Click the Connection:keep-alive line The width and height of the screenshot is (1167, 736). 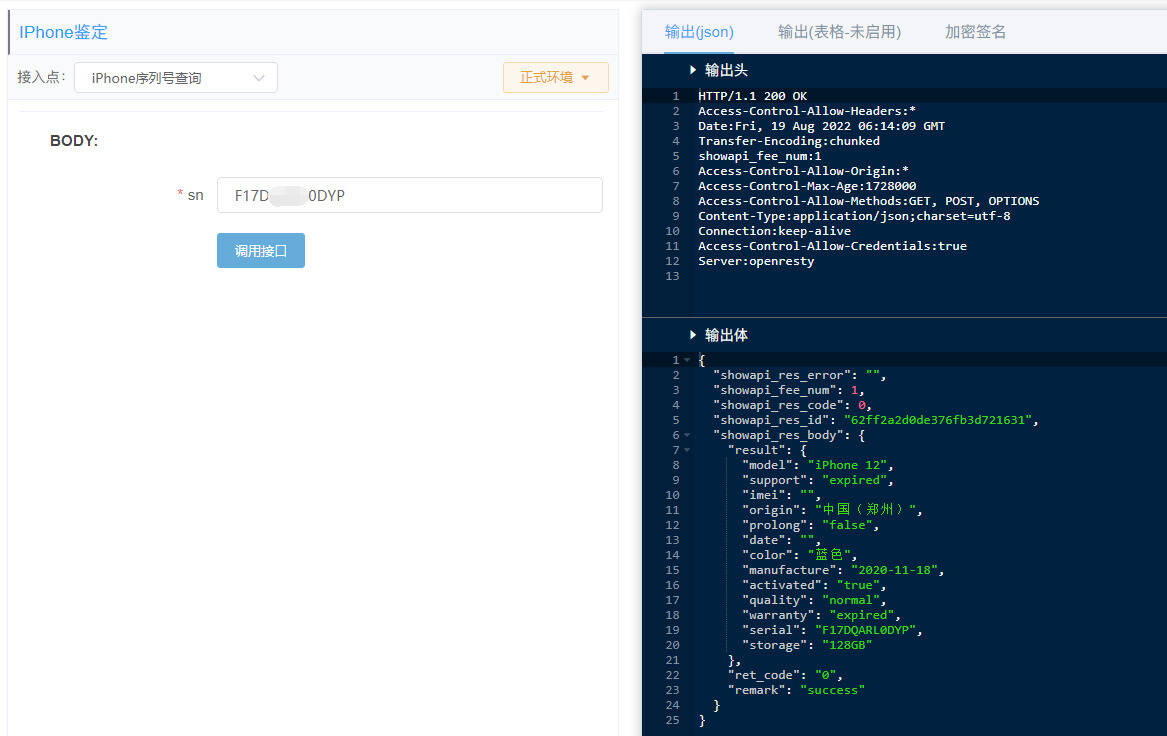(x=774, y=231)
